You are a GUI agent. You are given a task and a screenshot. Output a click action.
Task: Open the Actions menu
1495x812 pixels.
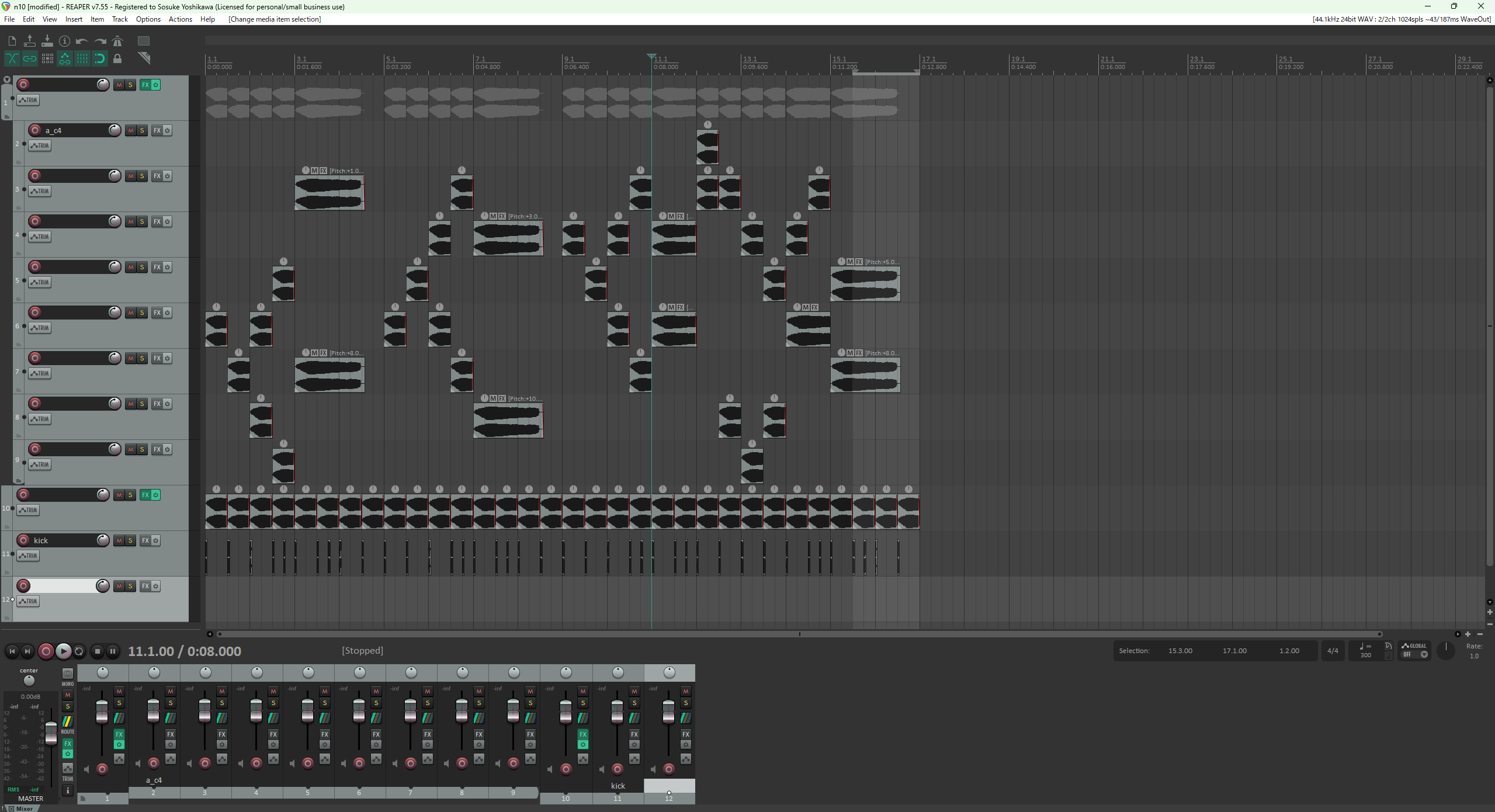click(x=180, y=19)
